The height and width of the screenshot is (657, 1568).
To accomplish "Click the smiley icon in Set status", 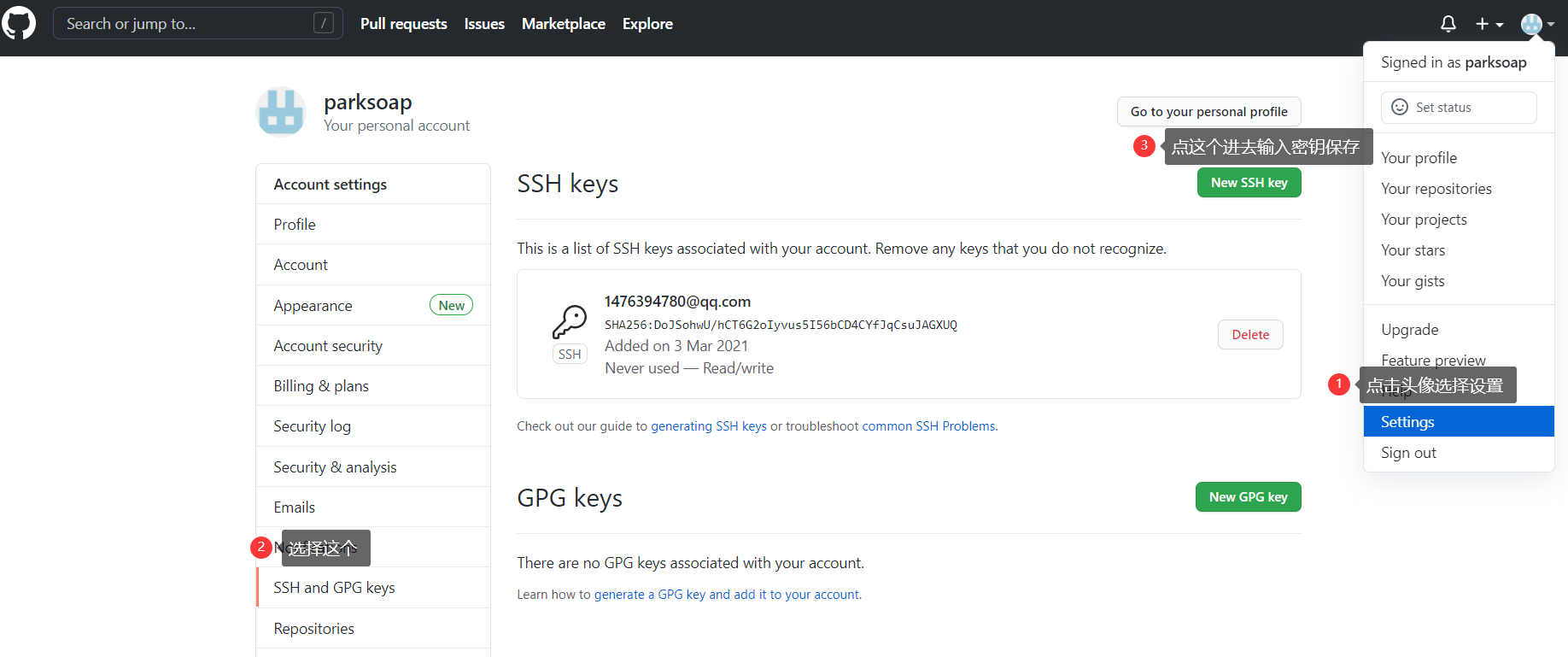I will click(x=1400, y=107).
